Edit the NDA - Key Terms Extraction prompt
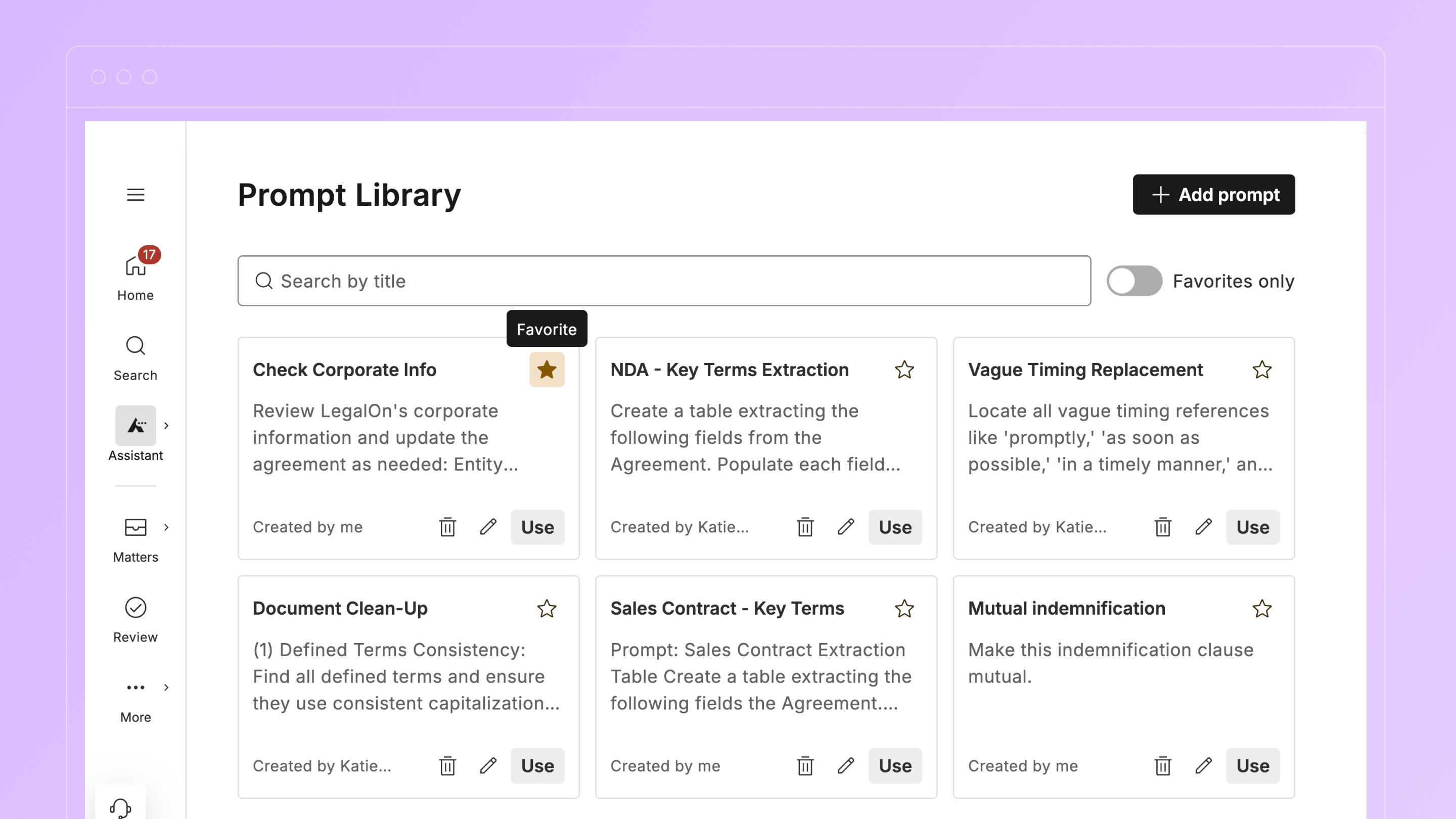The width and height of the screenshot is (1456, 819). pos(846,527)
